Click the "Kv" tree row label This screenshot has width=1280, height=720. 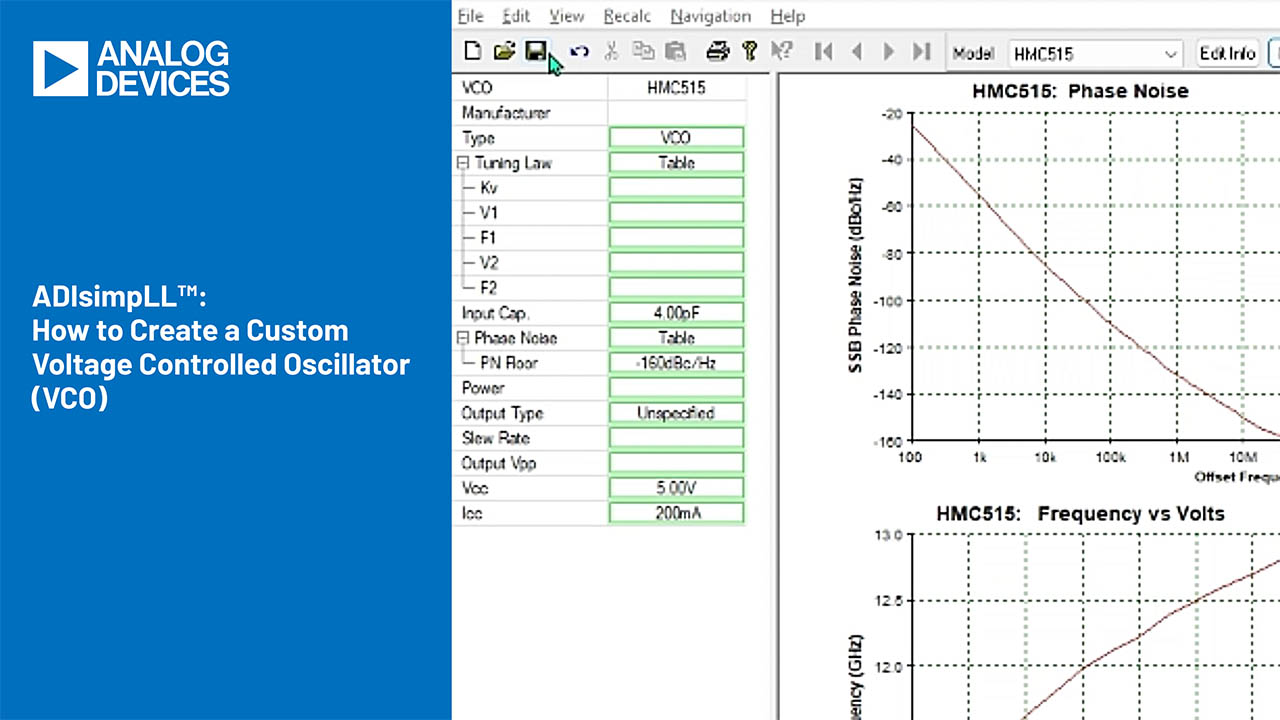coord(488,188)
